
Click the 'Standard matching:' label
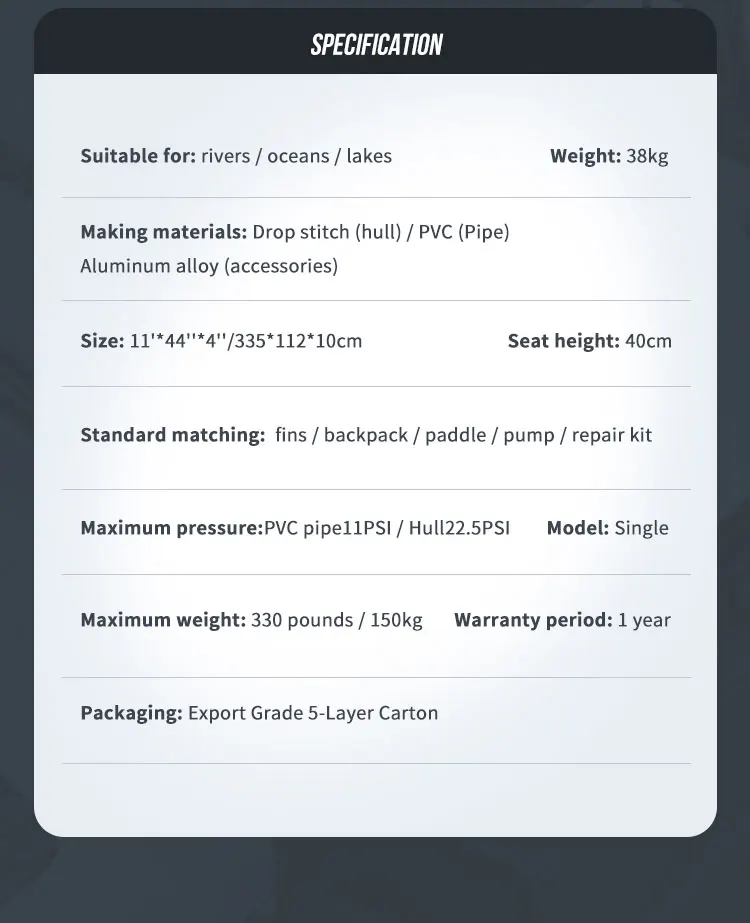click(172, 435)
